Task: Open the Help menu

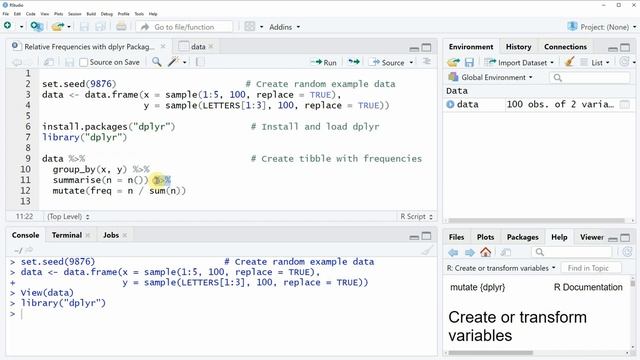Action: point(153,14)
